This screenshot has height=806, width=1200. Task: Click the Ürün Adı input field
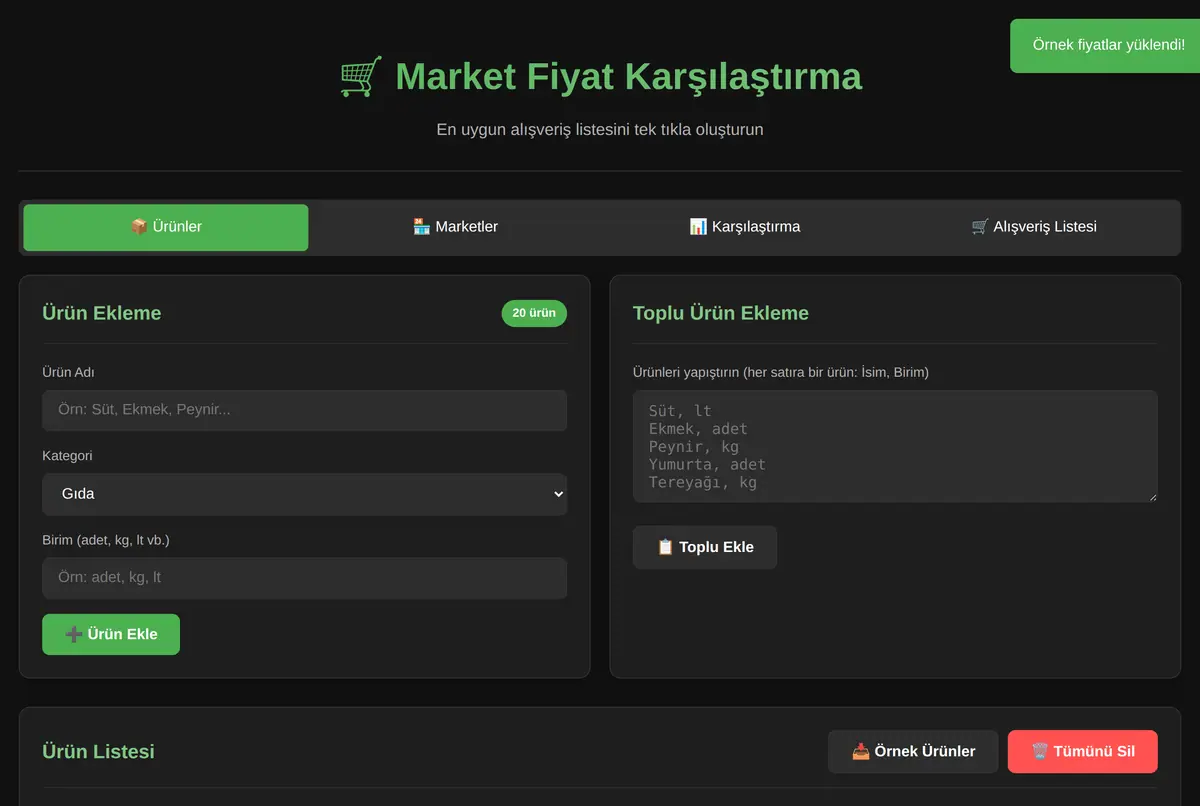pos(304,410)
